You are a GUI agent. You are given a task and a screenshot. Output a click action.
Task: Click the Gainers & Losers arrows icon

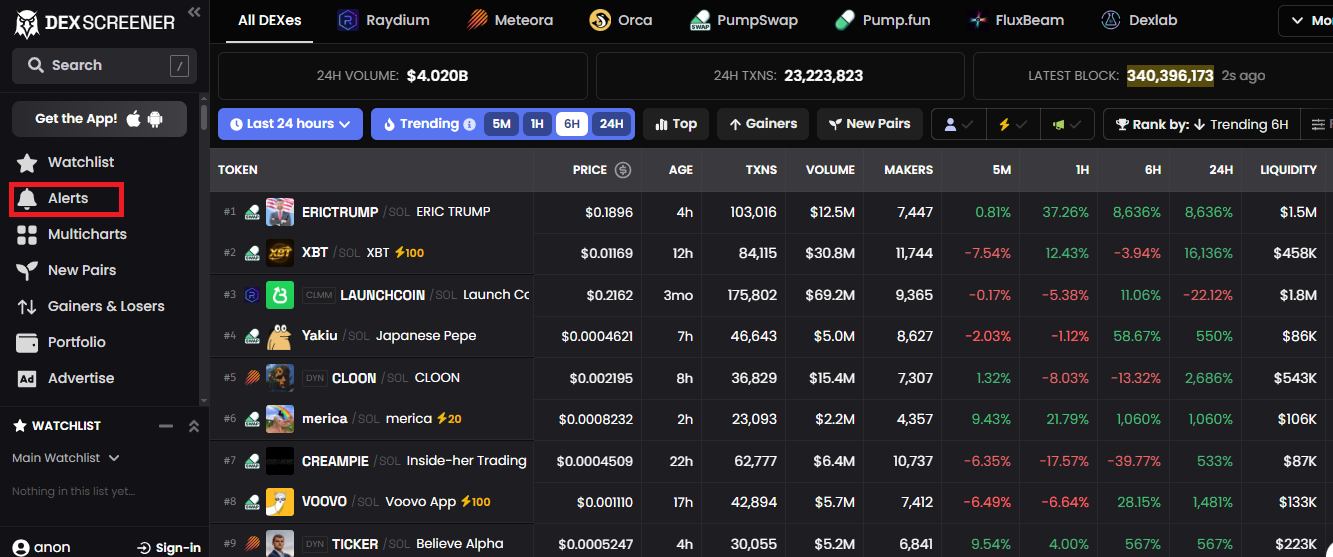click(28, 306)
